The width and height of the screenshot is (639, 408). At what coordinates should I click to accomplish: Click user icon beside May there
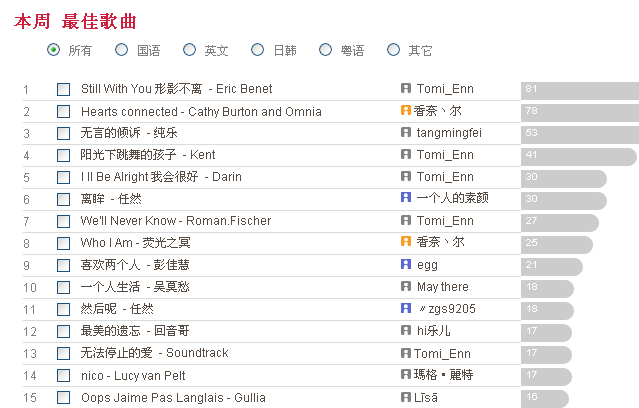(x=406, y=286)
